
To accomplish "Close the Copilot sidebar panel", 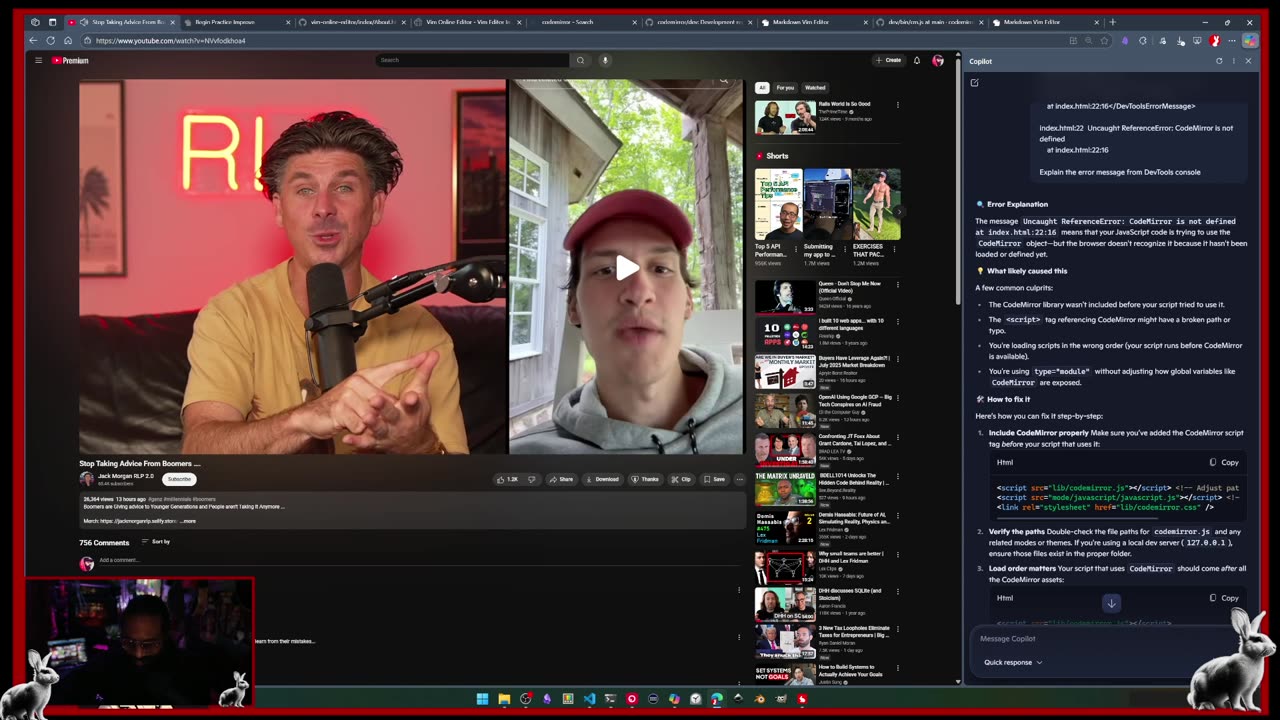I will point(1248,61).
